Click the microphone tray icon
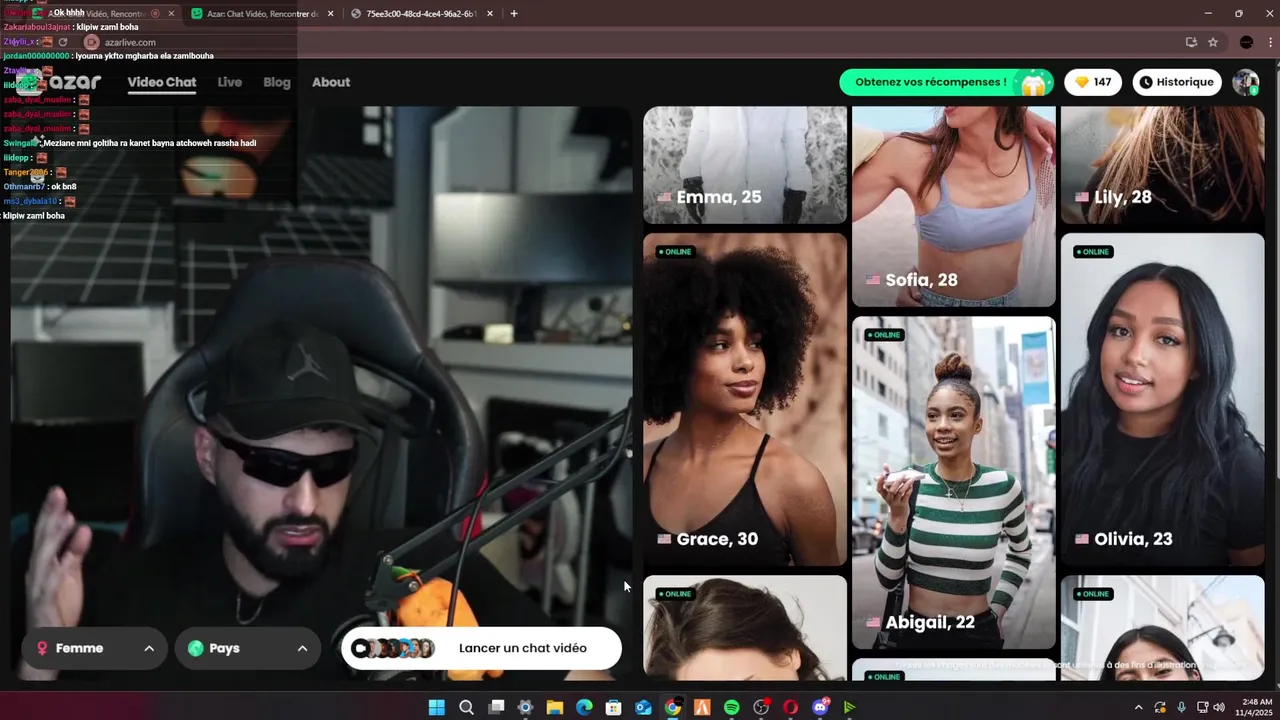1280x720 pixels. (x=1182, y=707)
